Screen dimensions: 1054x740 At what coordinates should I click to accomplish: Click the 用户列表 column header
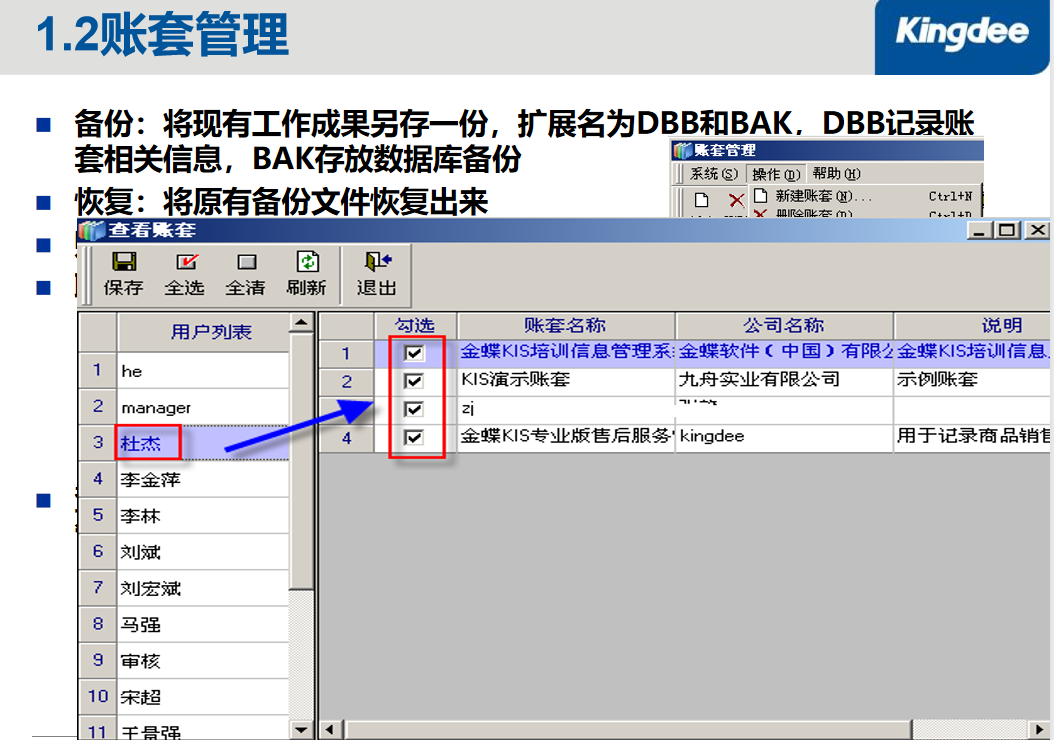[x=204, y=332]
